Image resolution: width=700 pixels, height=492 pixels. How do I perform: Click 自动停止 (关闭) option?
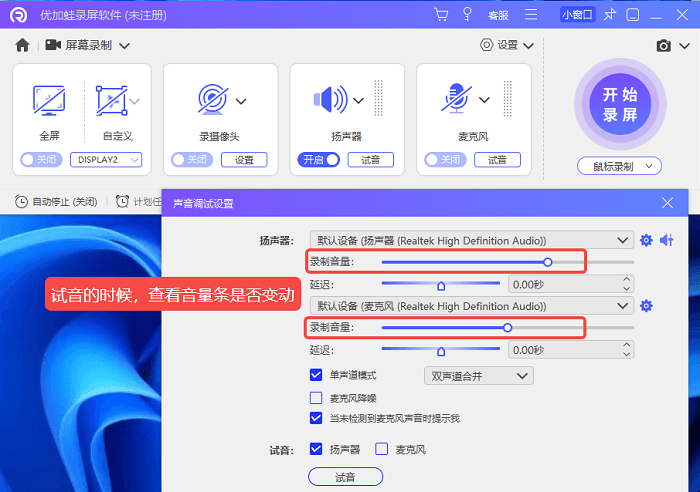click(x=65, y=202)
